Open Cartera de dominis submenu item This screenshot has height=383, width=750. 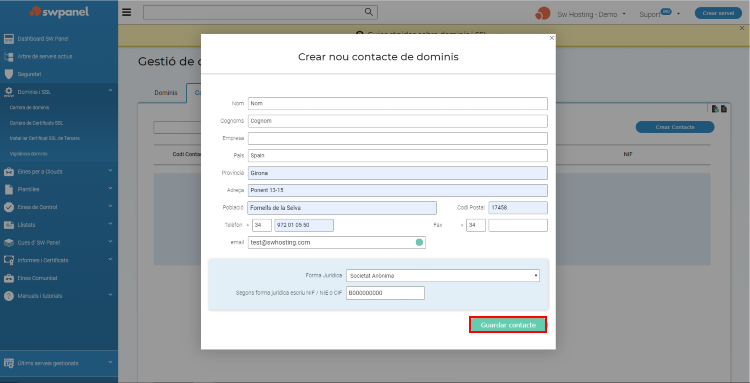click(29, 108)
